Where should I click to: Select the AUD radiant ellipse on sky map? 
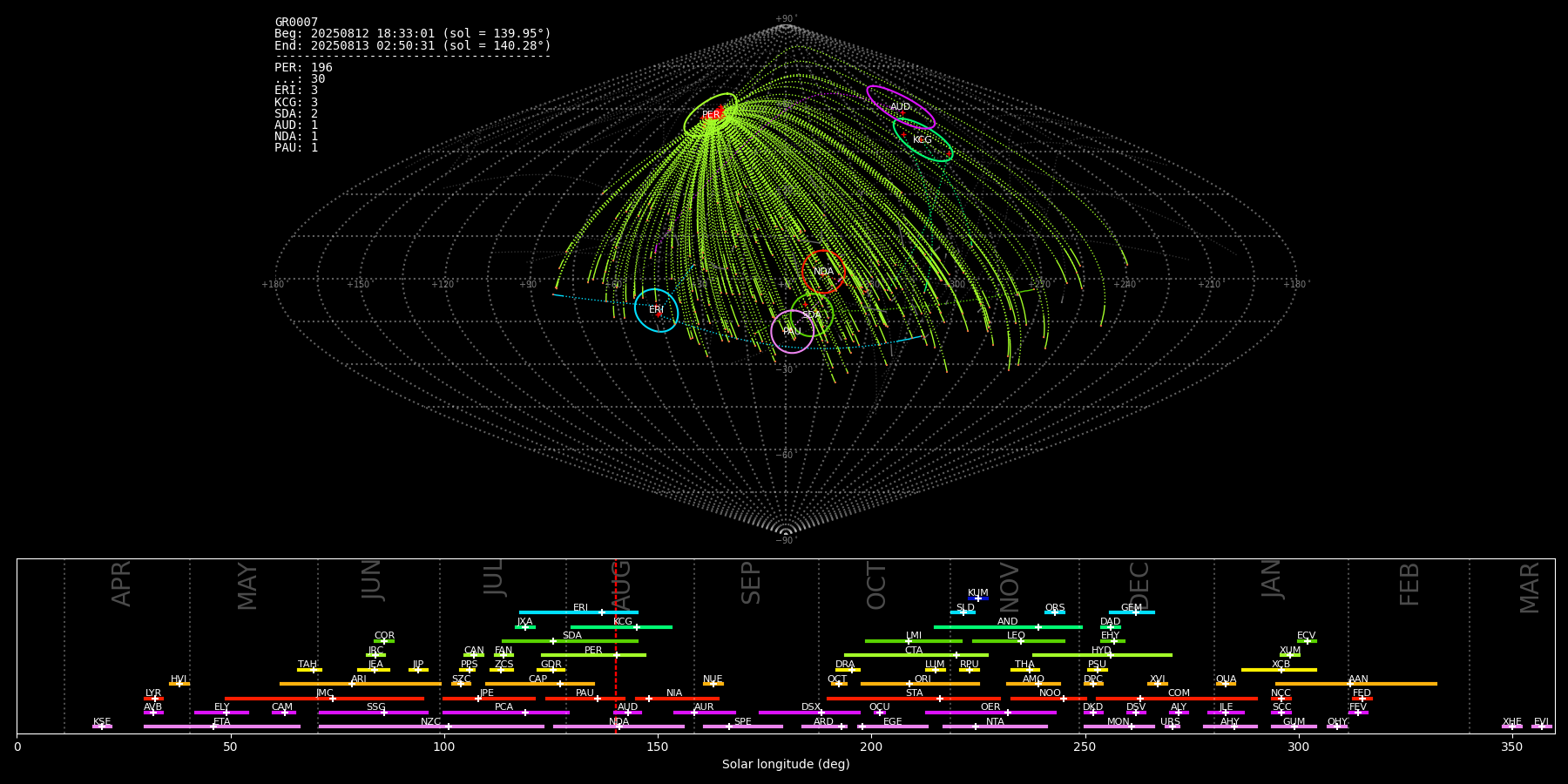[901, 107]
